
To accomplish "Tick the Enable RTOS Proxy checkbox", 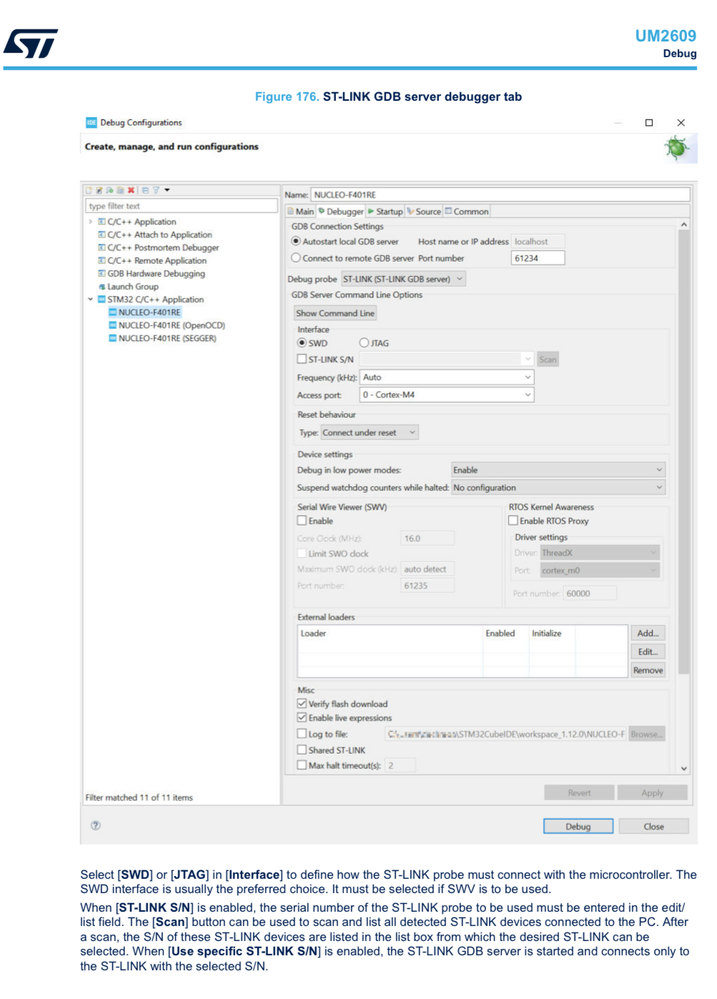I will pos(513,521).
